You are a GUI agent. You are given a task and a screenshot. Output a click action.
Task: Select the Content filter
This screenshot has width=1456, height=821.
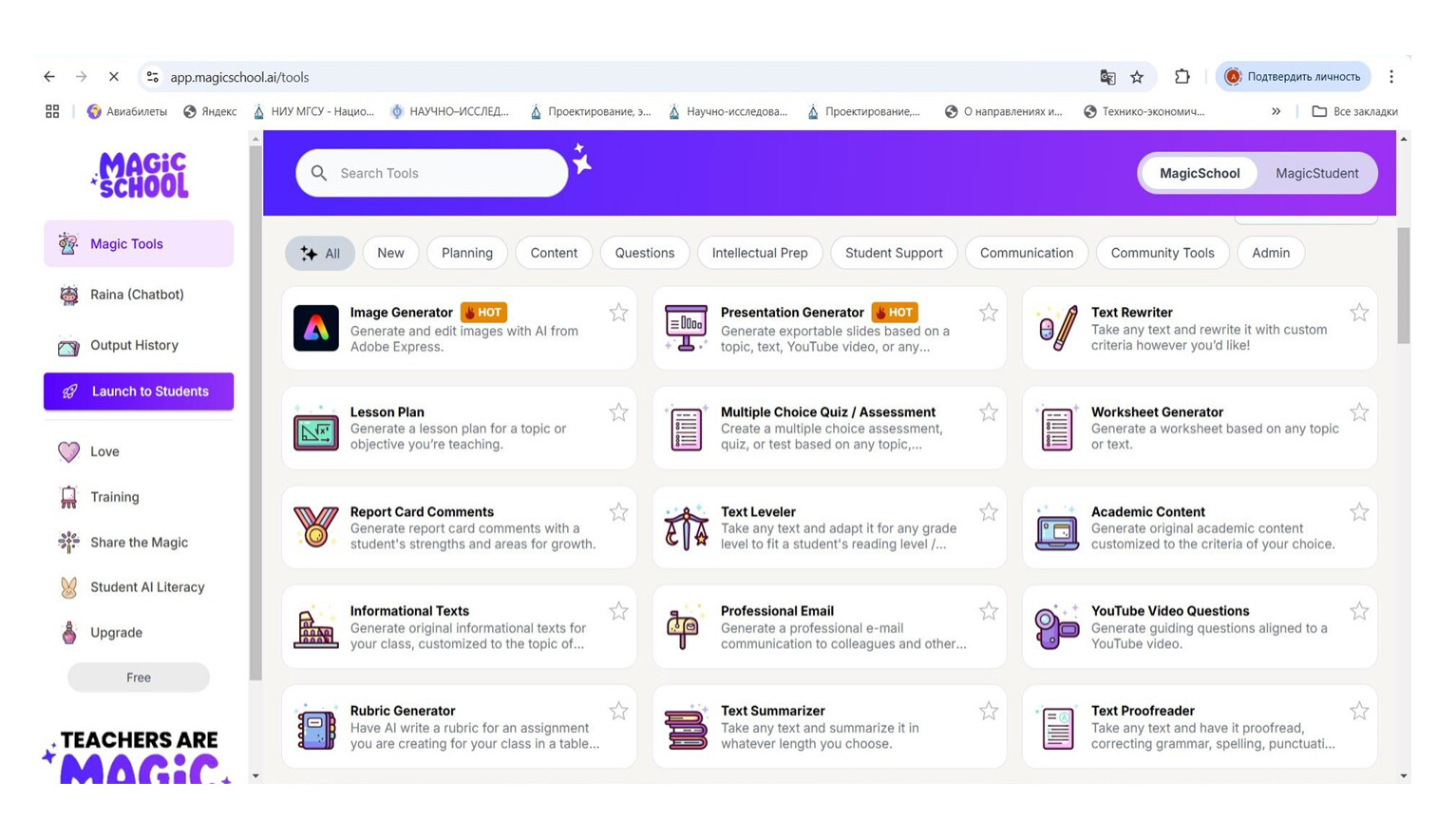[554, 253]
